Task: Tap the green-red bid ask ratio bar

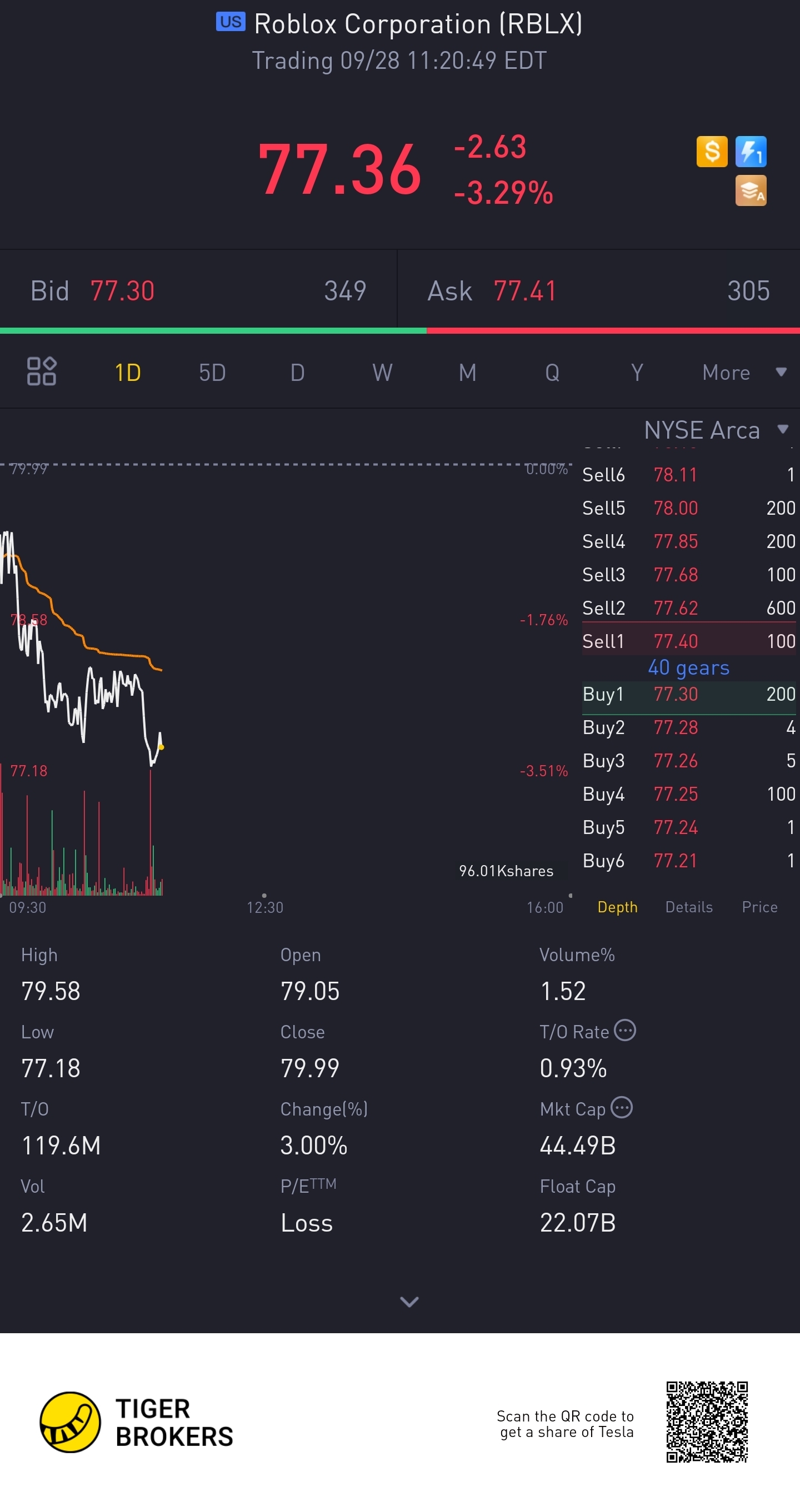Action: point(400,330)
